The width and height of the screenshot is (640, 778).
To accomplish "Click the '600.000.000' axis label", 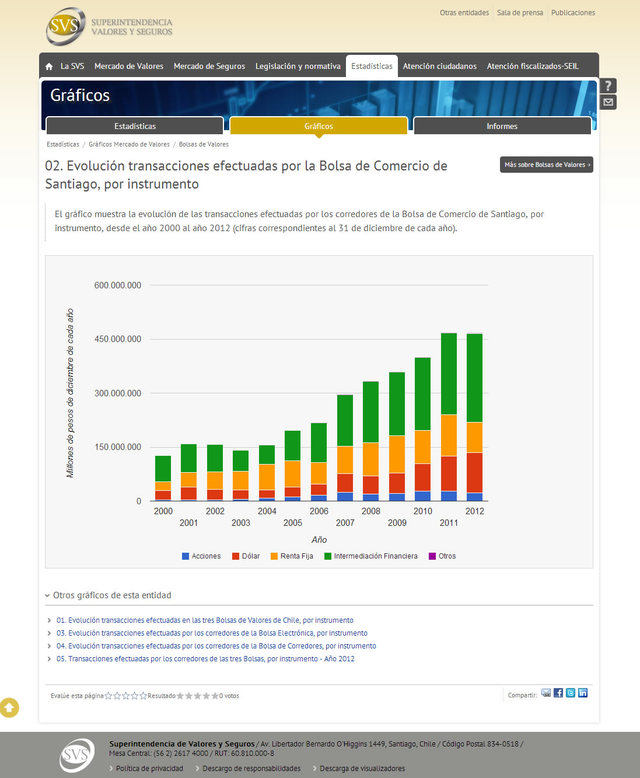I will pos(118,285).
